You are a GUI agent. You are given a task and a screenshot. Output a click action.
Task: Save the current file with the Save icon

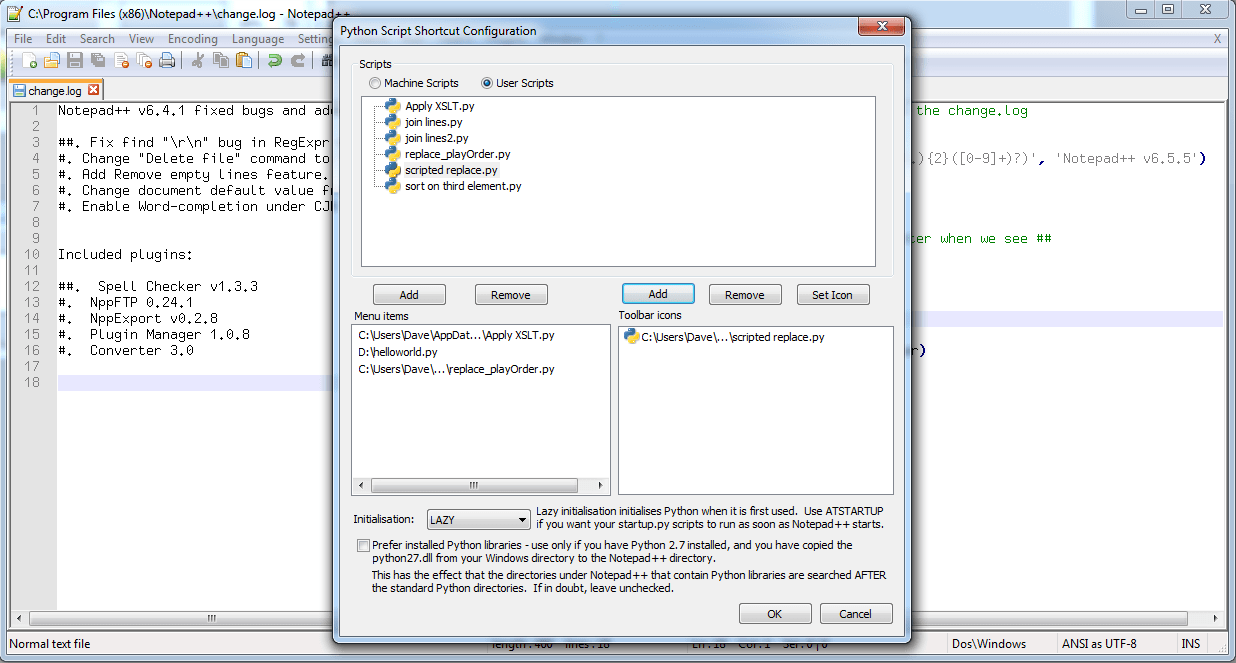tap(75, 60)
